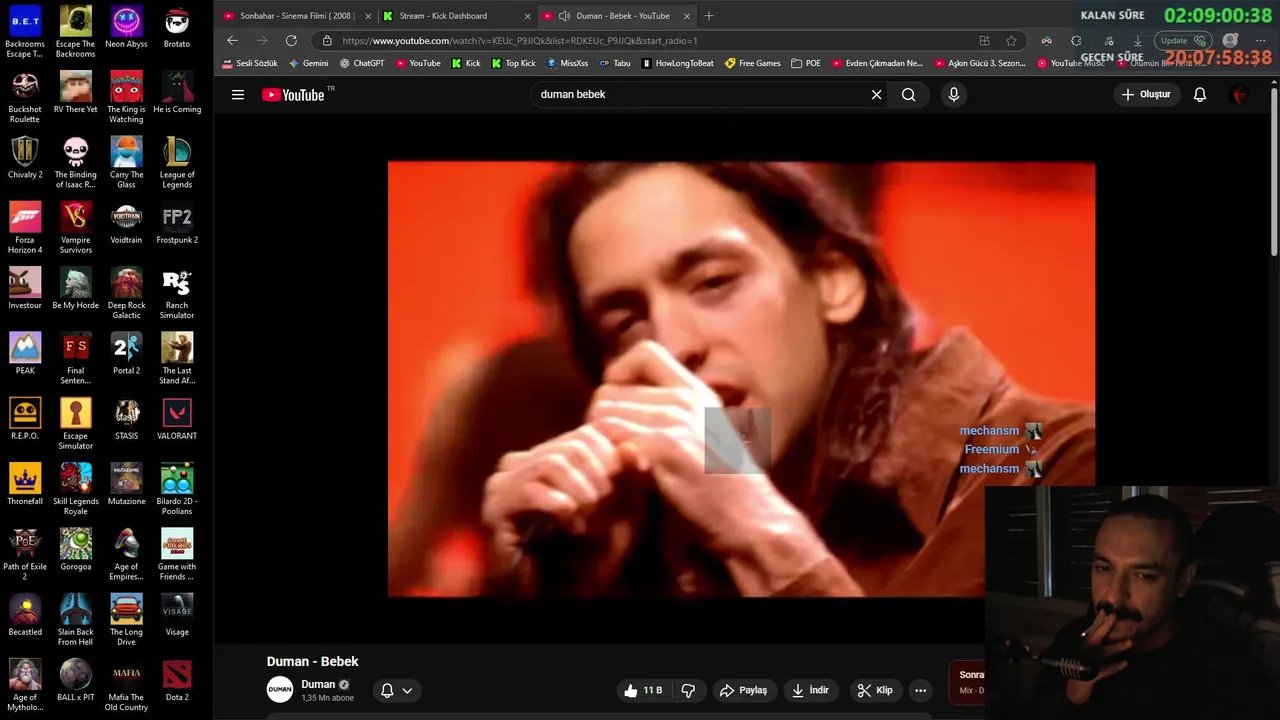Bookmark page with star icon
Viewport: 1280px width, 720px height.
click(1011, 41)
